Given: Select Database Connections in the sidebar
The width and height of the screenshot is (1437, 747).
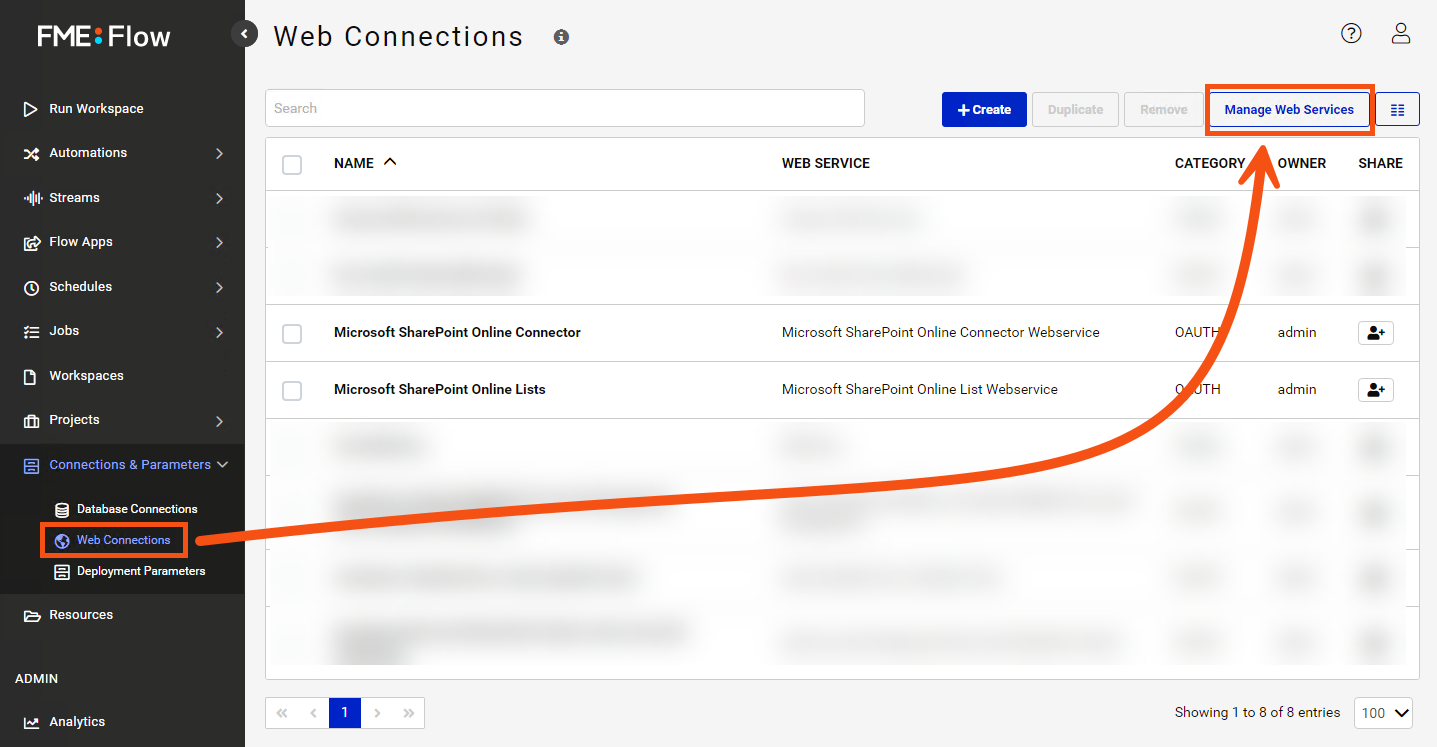Looking at the screenshot, I should (x=138, y=508).
